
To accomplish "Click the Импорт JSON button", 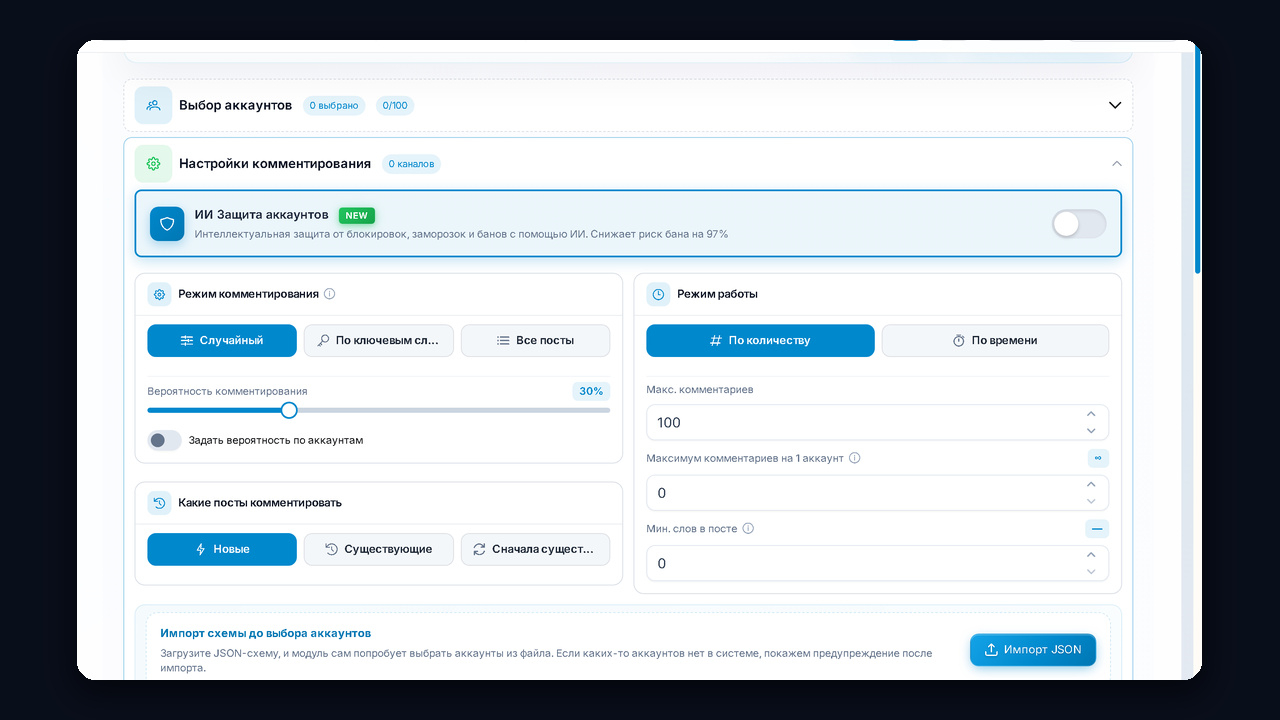I will coord(1033,649).
